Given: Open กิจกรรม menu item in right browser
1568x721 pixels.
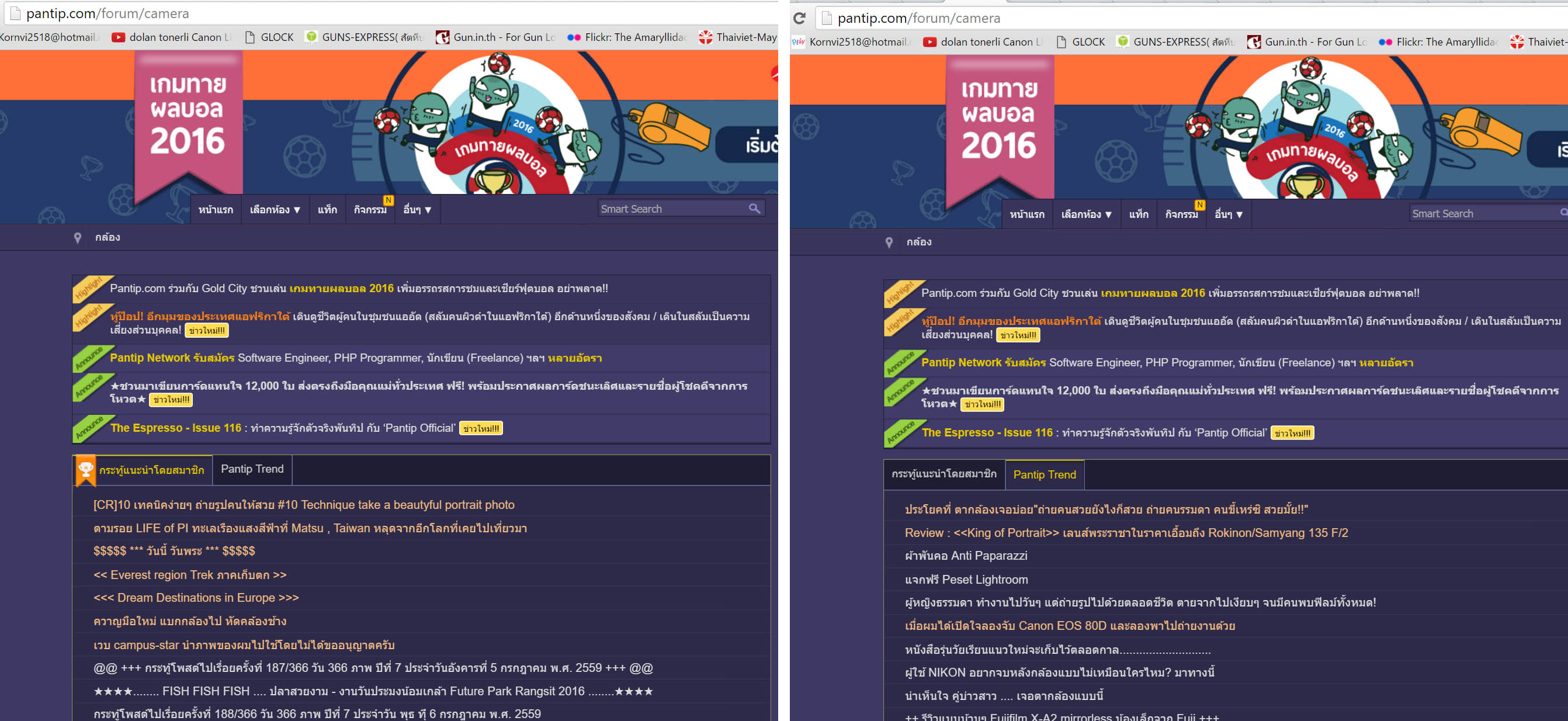Looking at the screenshot, I should [x=1181, y=214].
